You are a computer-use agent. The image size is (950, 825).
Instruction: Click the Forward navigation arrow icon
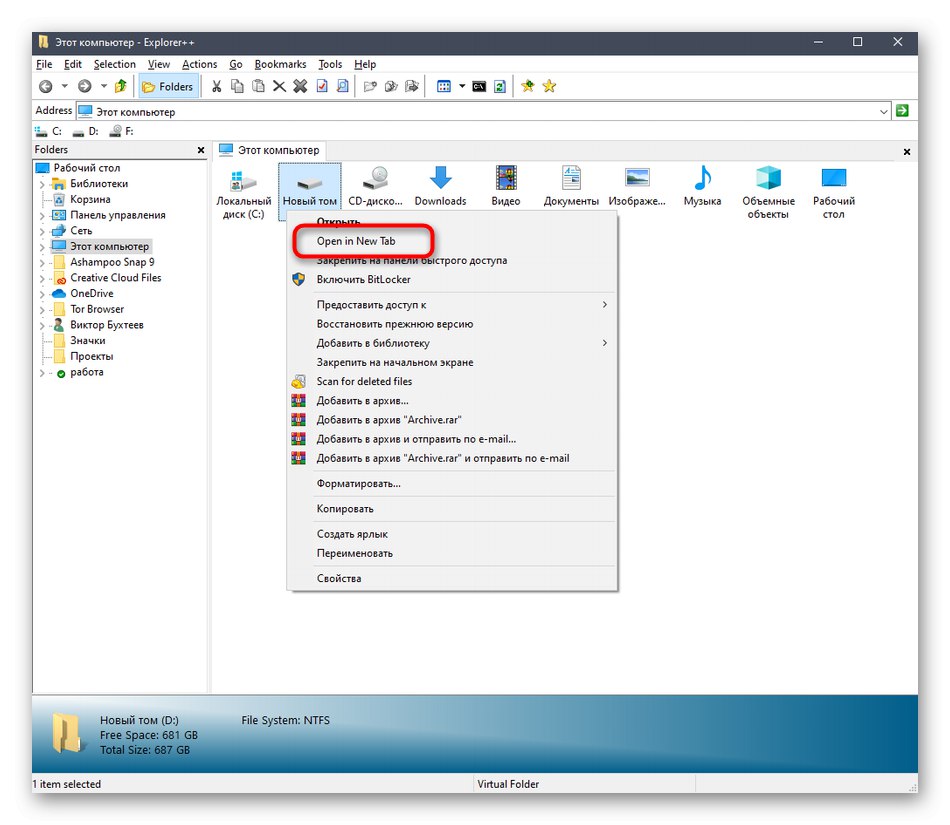tap(85, 86)
